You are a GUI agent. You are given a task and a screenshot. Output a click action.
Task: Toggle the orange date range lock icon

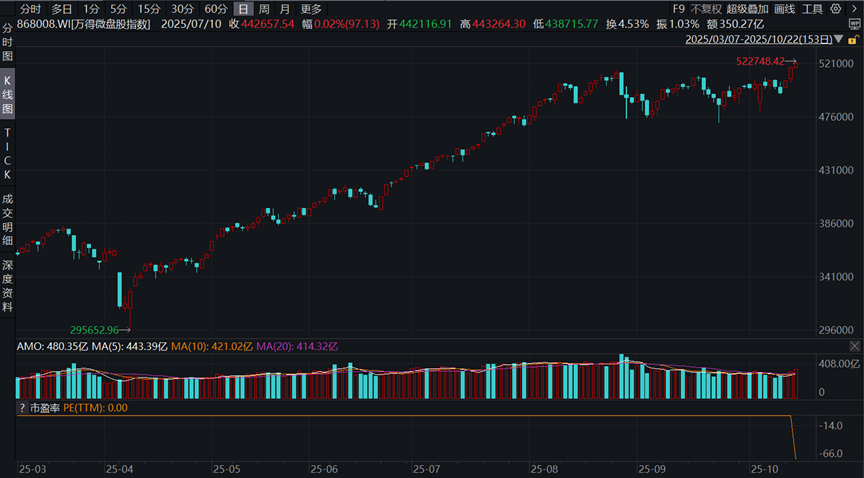coord(853,41)
